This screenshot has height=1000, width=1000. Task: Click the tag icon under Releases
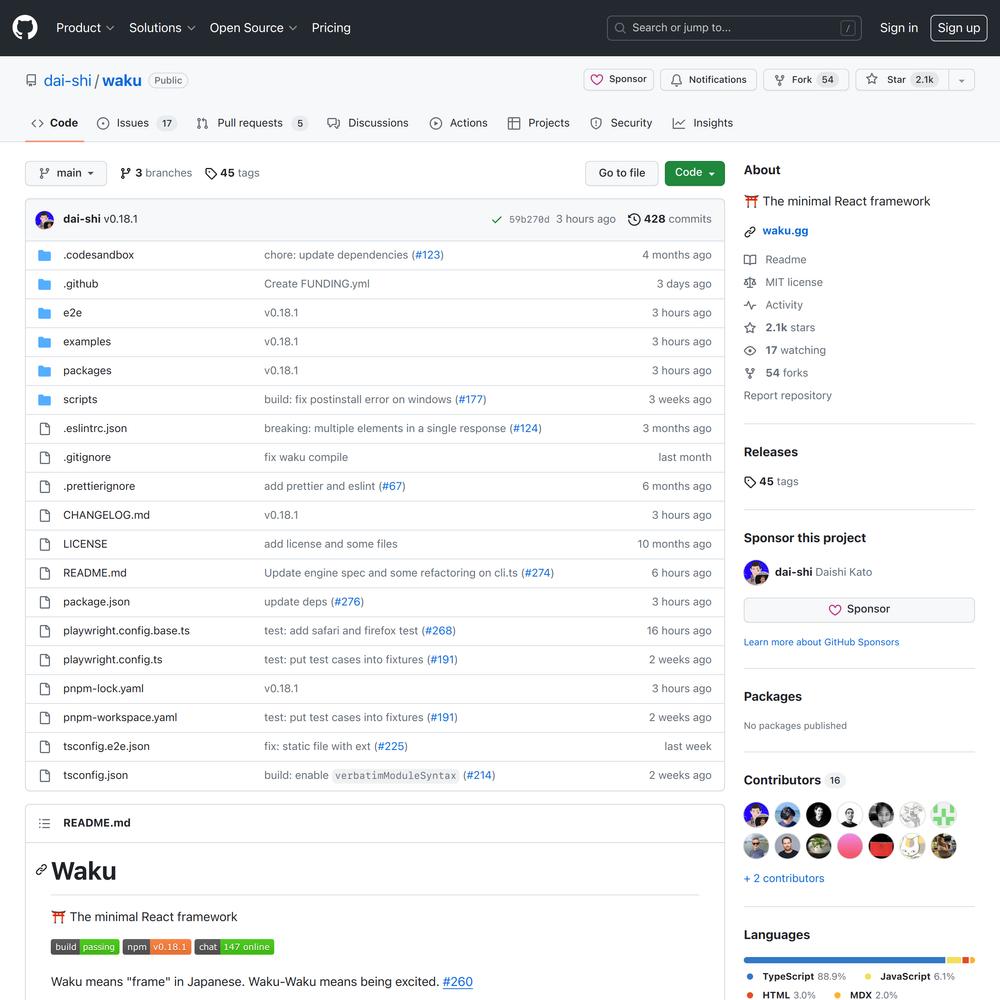[750, 482]
